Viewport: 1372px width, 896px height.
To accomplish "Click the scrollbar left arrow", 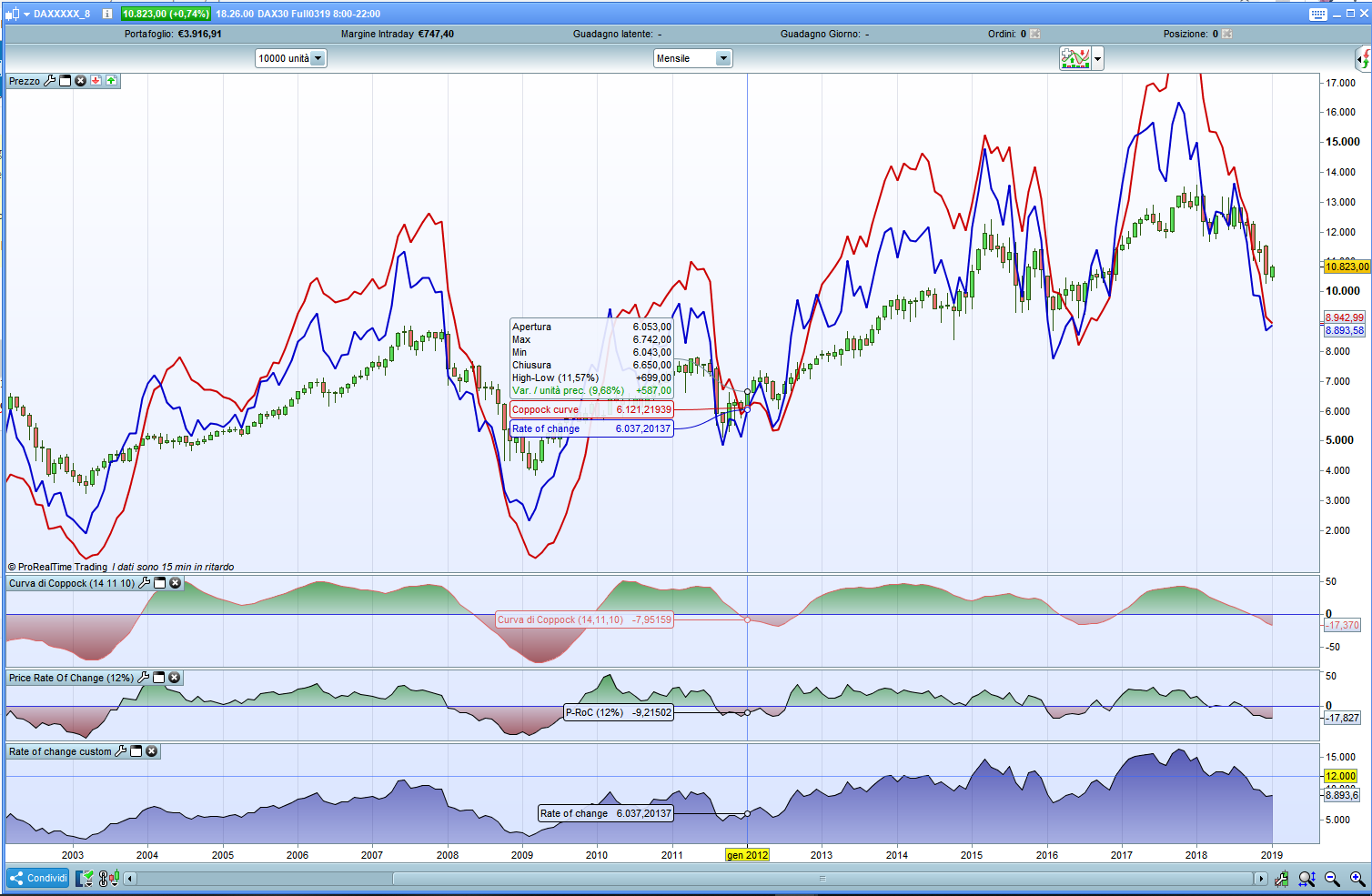I will coord(130,879).
